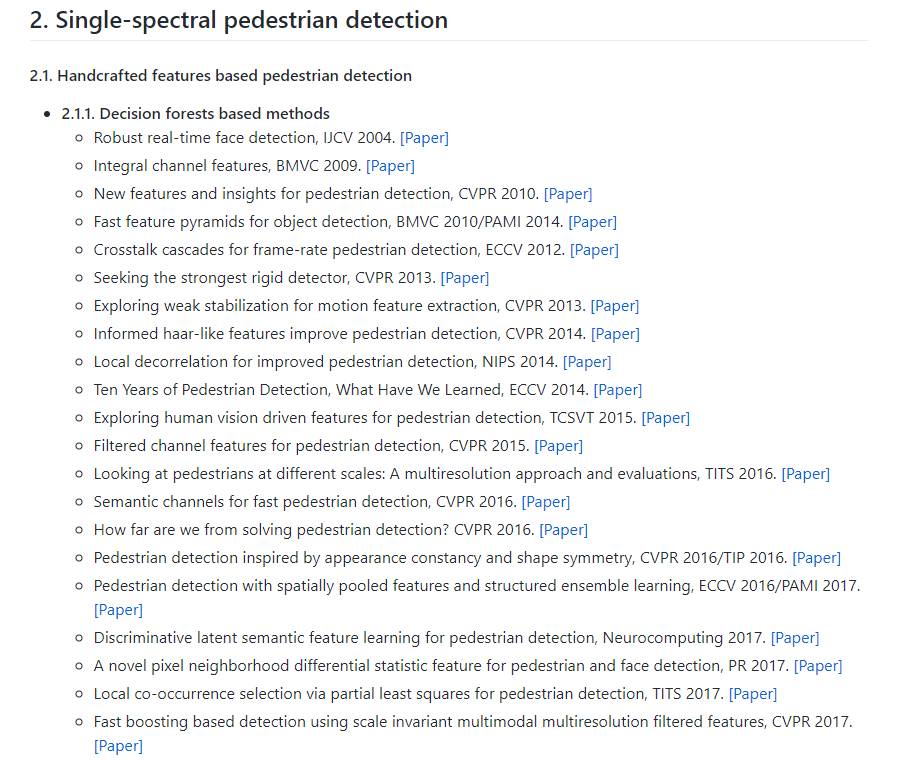Open Paper link for Semantic channels entry

click(546, 502)
